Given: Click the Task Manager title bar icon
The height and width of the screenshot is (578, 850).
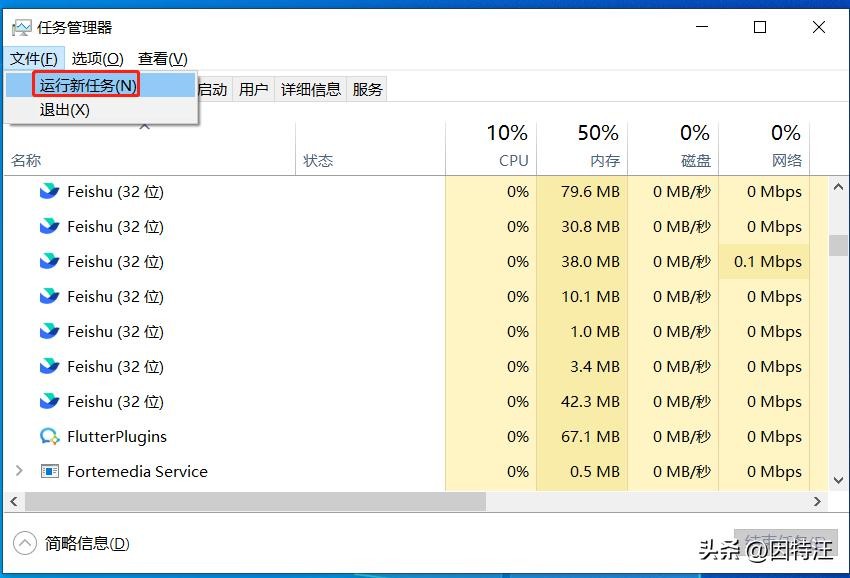Looking at the screenshot, I should click(21, 28).
